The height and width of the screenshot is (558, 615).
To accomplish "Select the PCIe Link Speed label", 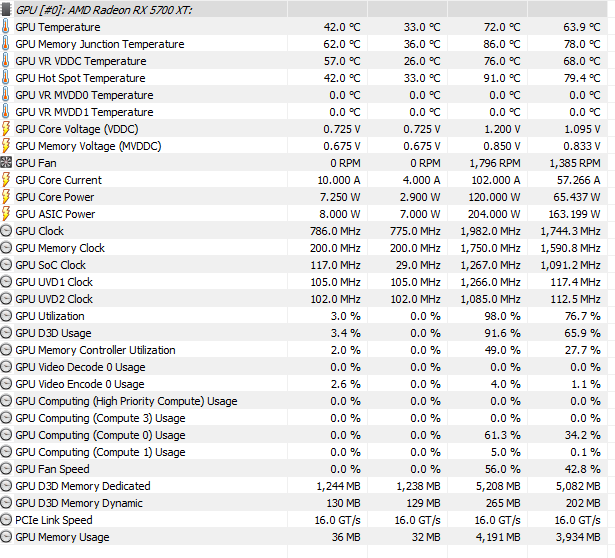I will pyautogui.click(x=54, y=520).
